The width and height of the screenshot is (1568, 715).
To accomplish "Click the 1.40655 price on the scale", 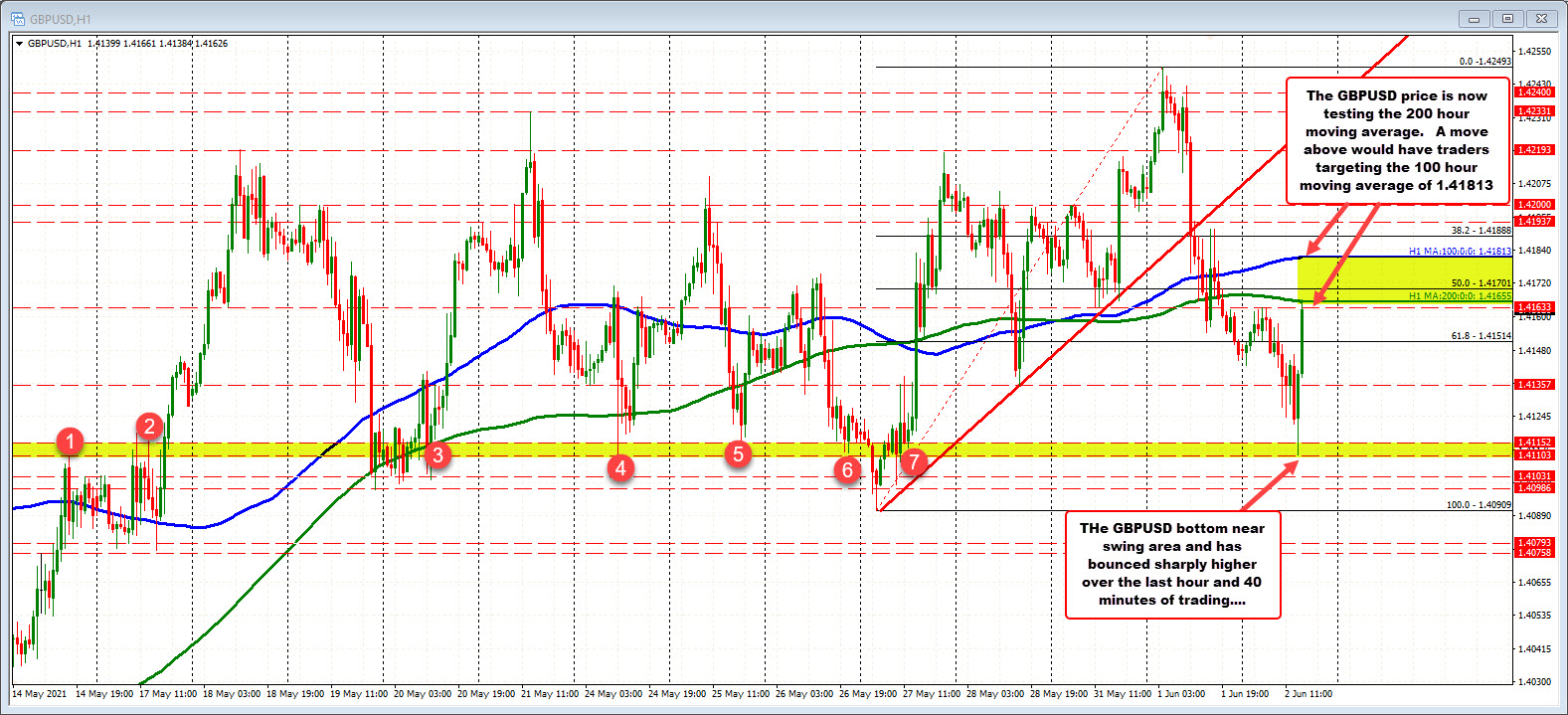I will point(1534,582).
